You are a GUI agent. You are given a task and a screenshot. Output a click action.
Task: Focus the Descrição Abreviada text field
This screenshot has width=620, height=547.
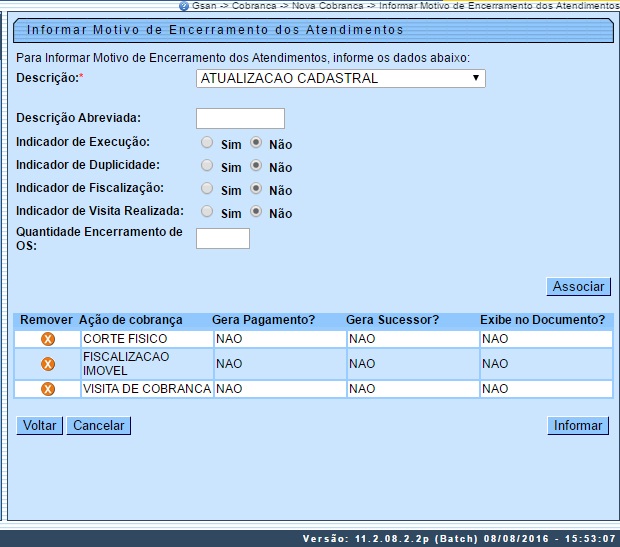pos(240,119)
